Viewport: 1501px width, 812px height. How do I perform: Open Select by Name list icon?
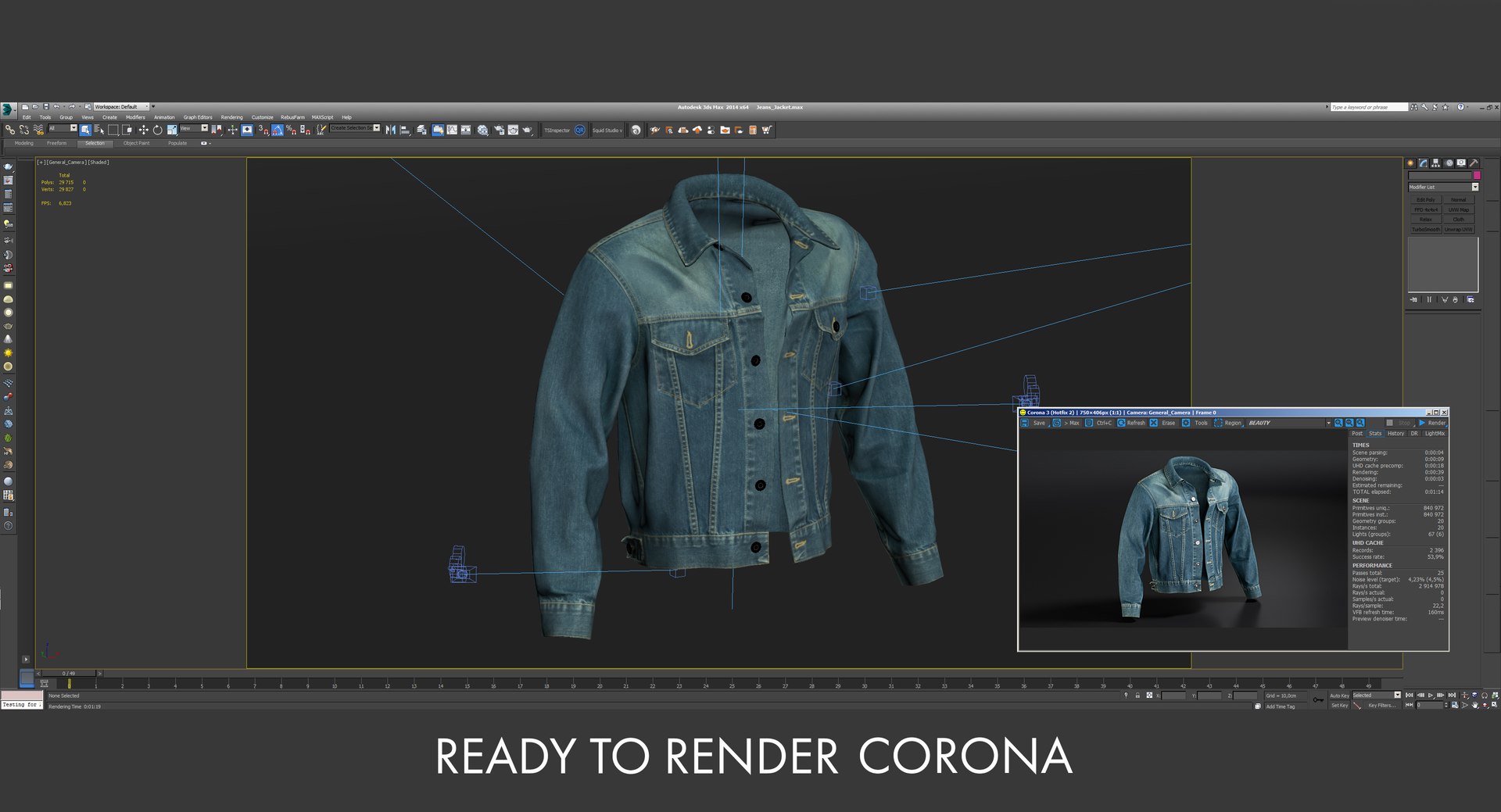(99, 130)
